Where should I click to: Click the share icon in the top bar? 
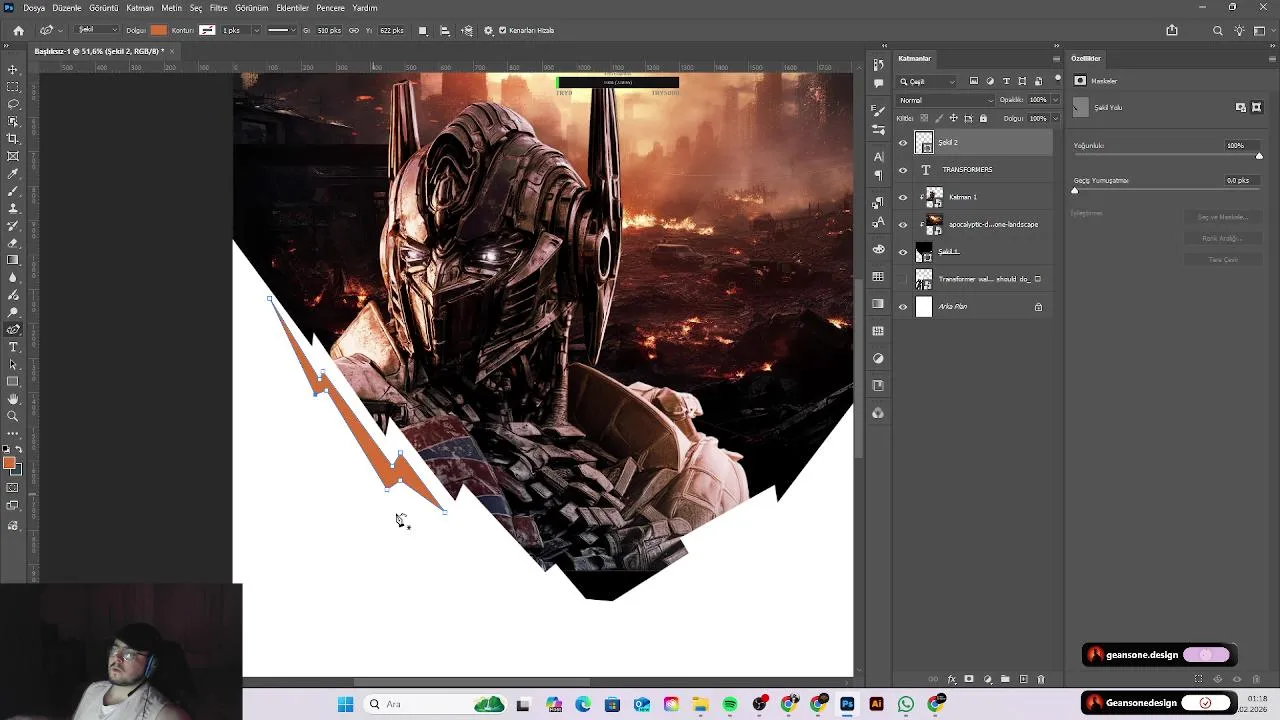coord(1172,31)
